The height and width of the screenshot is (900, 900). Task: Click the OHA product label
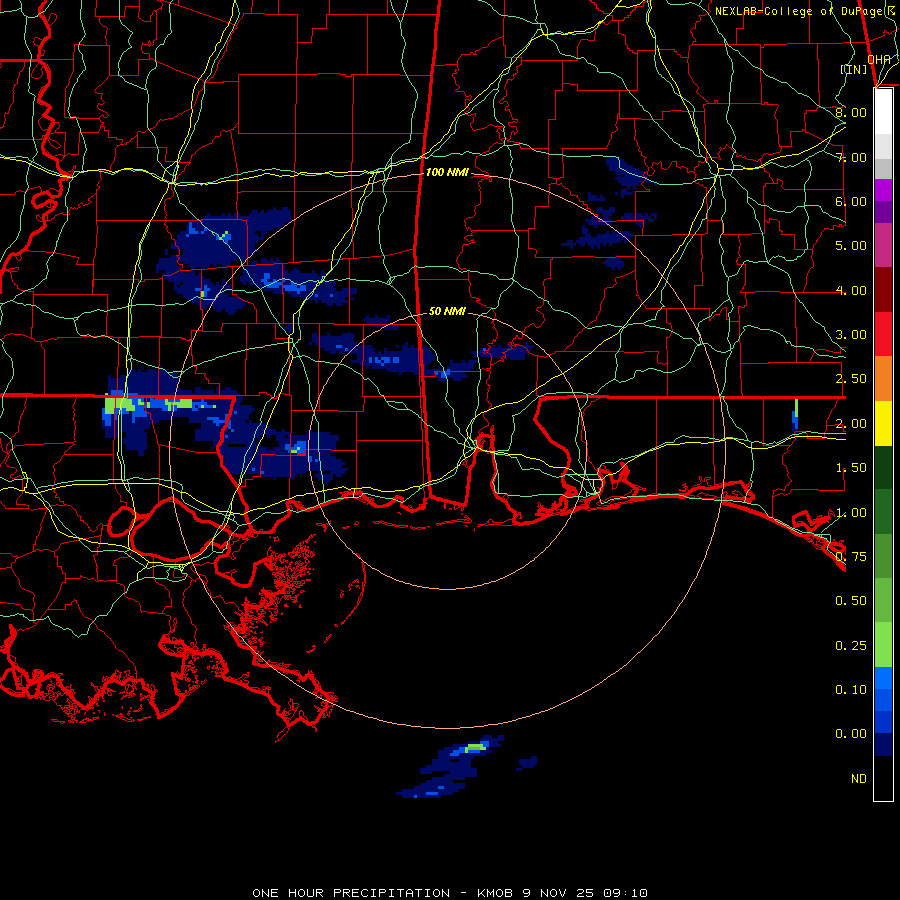click(x=879, y=59)
